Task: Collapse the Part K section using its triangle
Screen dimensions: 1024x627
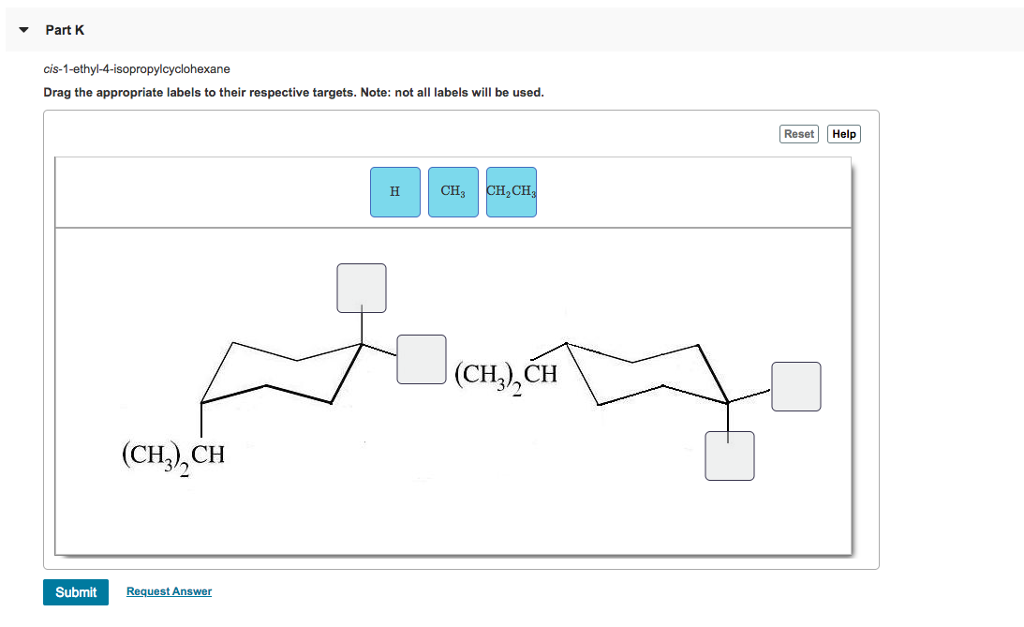Action: (22, 29)
